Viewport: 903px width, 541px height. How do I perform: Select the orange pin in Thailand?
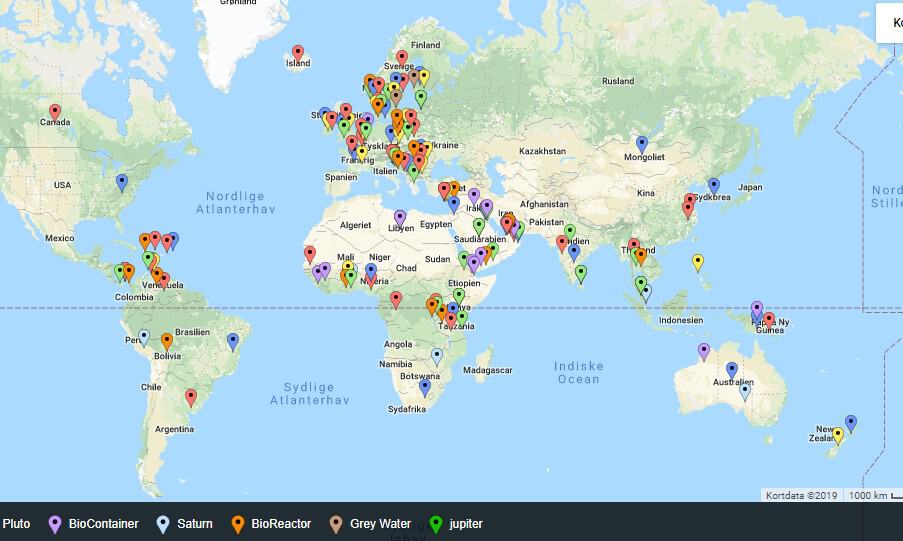point(640,257)
